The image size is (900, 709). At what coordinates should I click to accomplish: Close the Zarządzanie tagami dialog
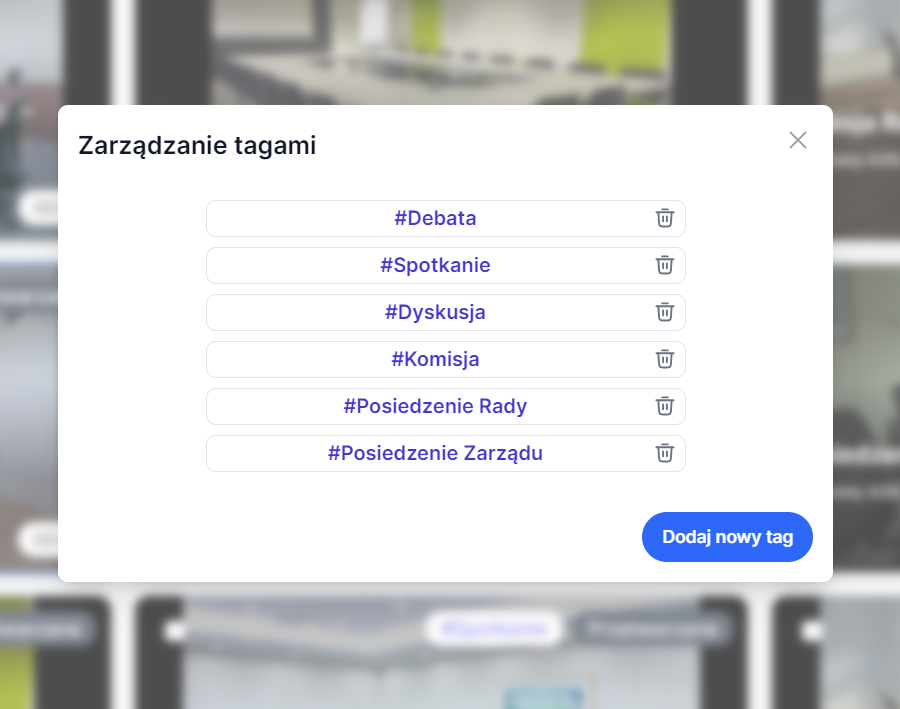click(797, 140)
